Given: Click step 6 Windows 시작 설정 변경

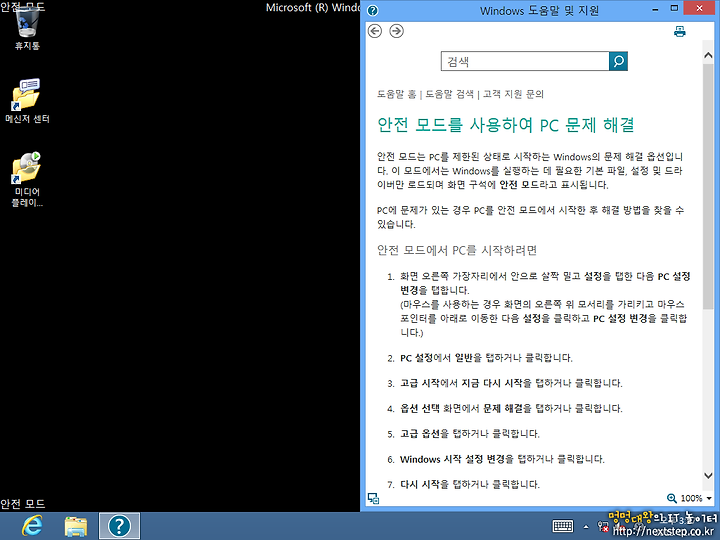Looking at the screenshot, I should pyautogui.click(x=452, y=459).
